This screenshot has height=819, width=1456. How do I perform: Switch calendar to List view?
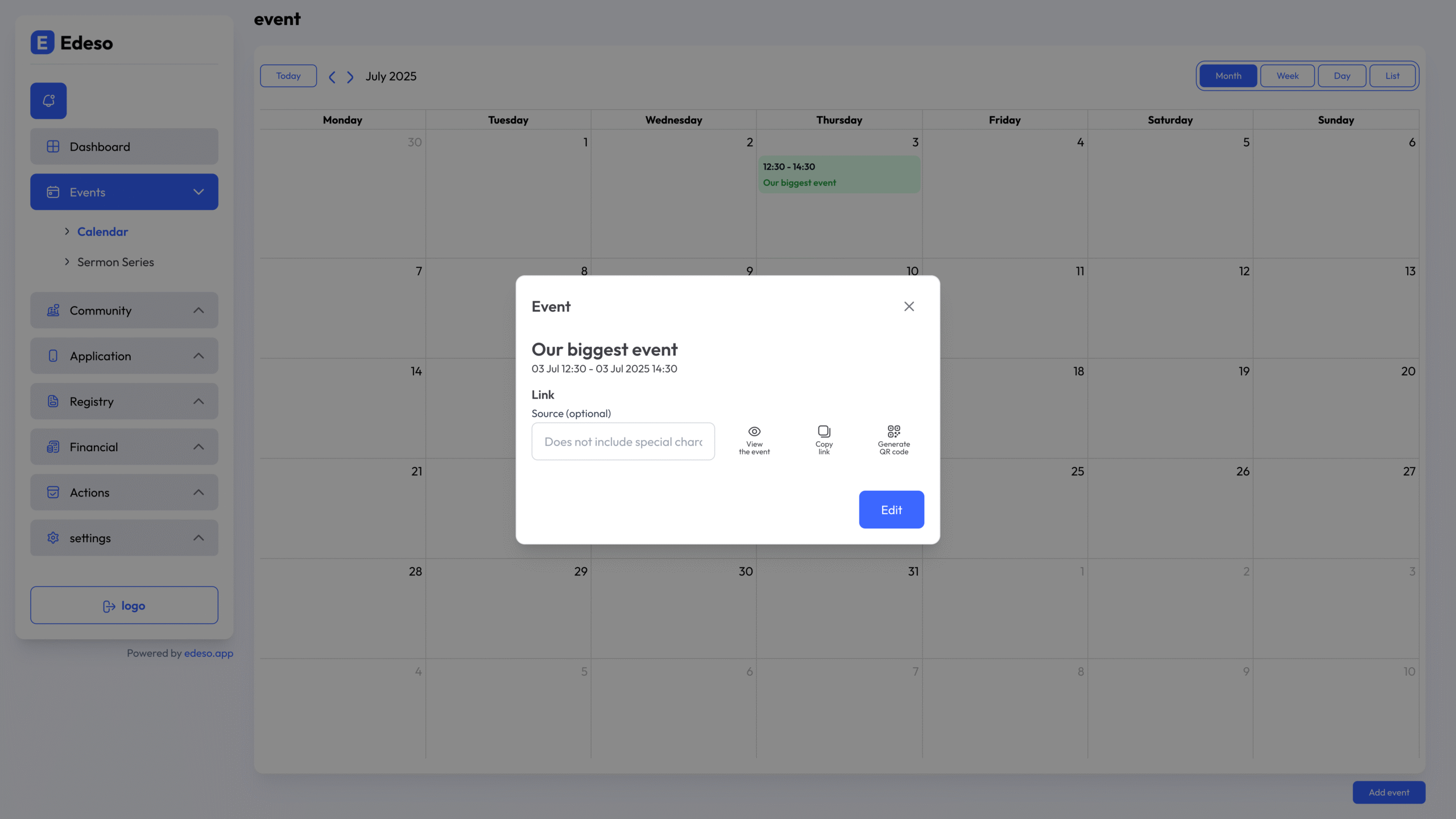[x=1392, y=76]
